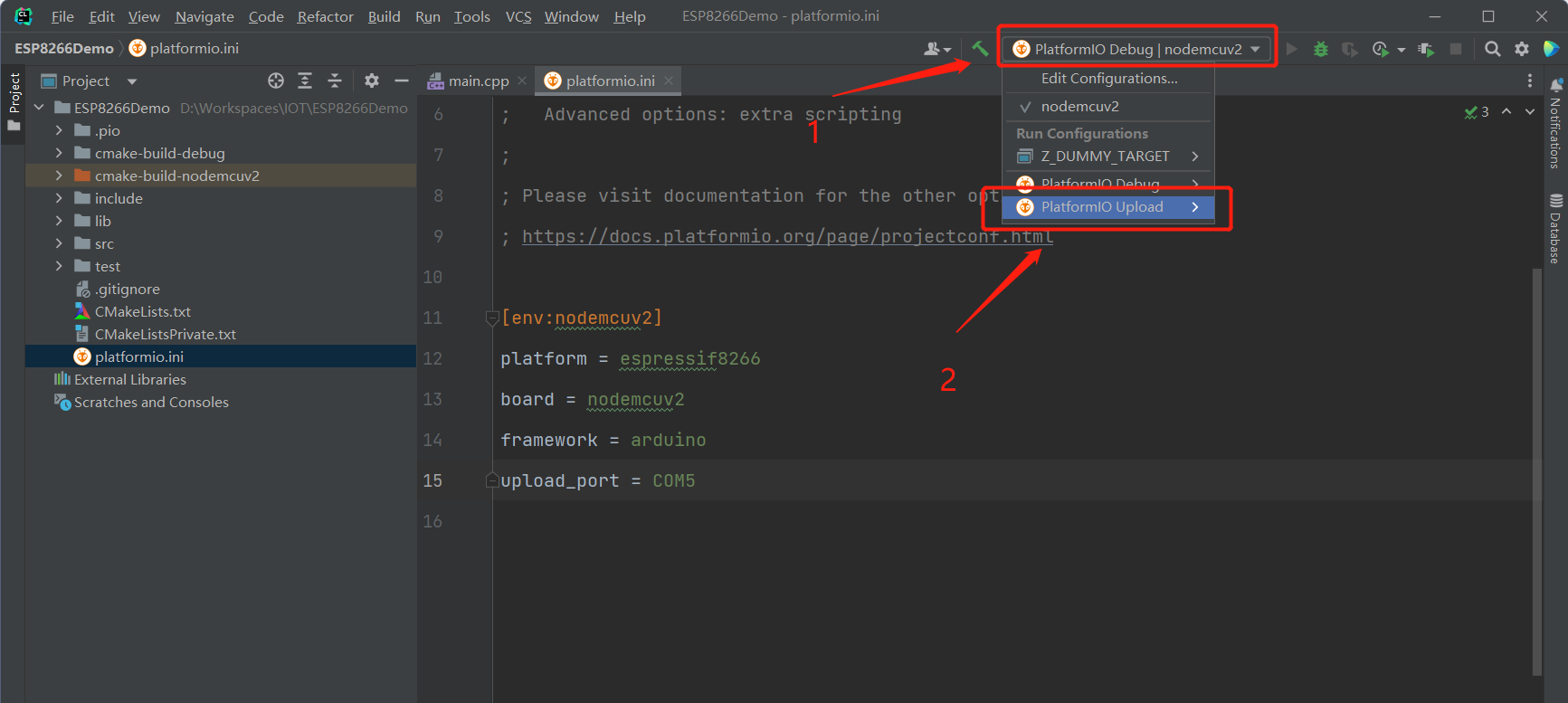1568x703 pixels.
Task: Open editor tabs three-dot menu
Action: tap(1530, 81)
